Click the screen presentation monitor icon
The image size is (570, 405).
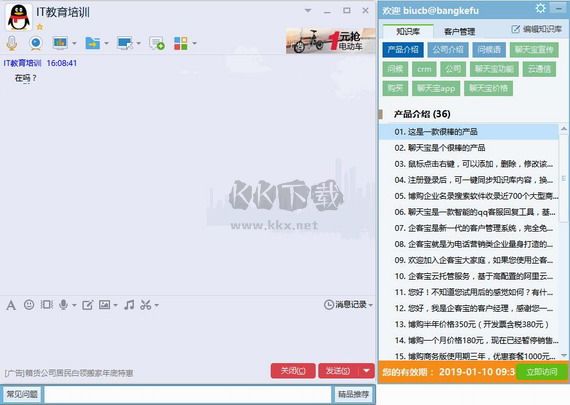point(60,43)
